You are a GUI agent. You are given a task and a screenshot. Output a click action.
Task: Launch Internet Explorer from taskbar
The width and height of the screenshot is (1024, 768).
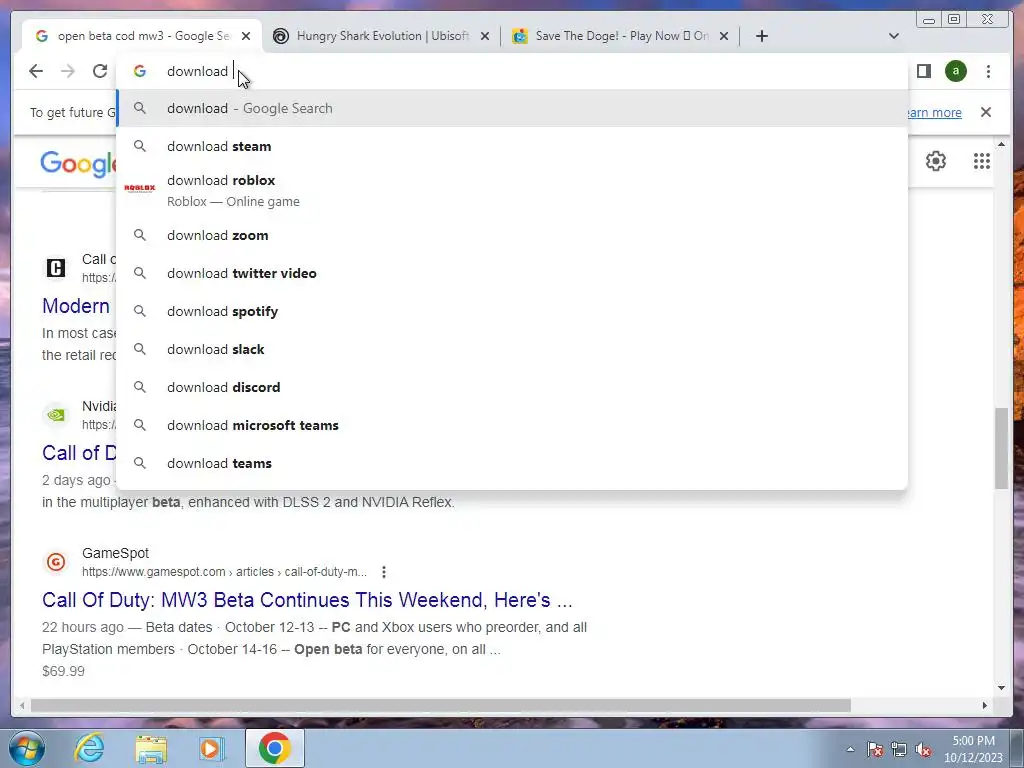pyautogui.click(x=89, y=748)
